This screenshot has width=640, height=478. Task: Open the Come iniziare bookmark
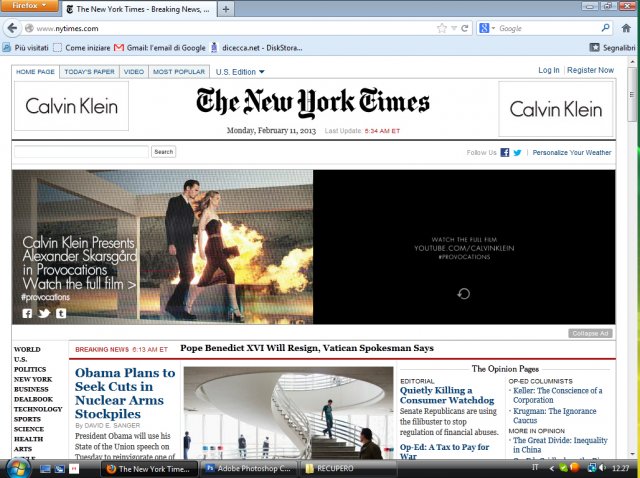point(82,48)
